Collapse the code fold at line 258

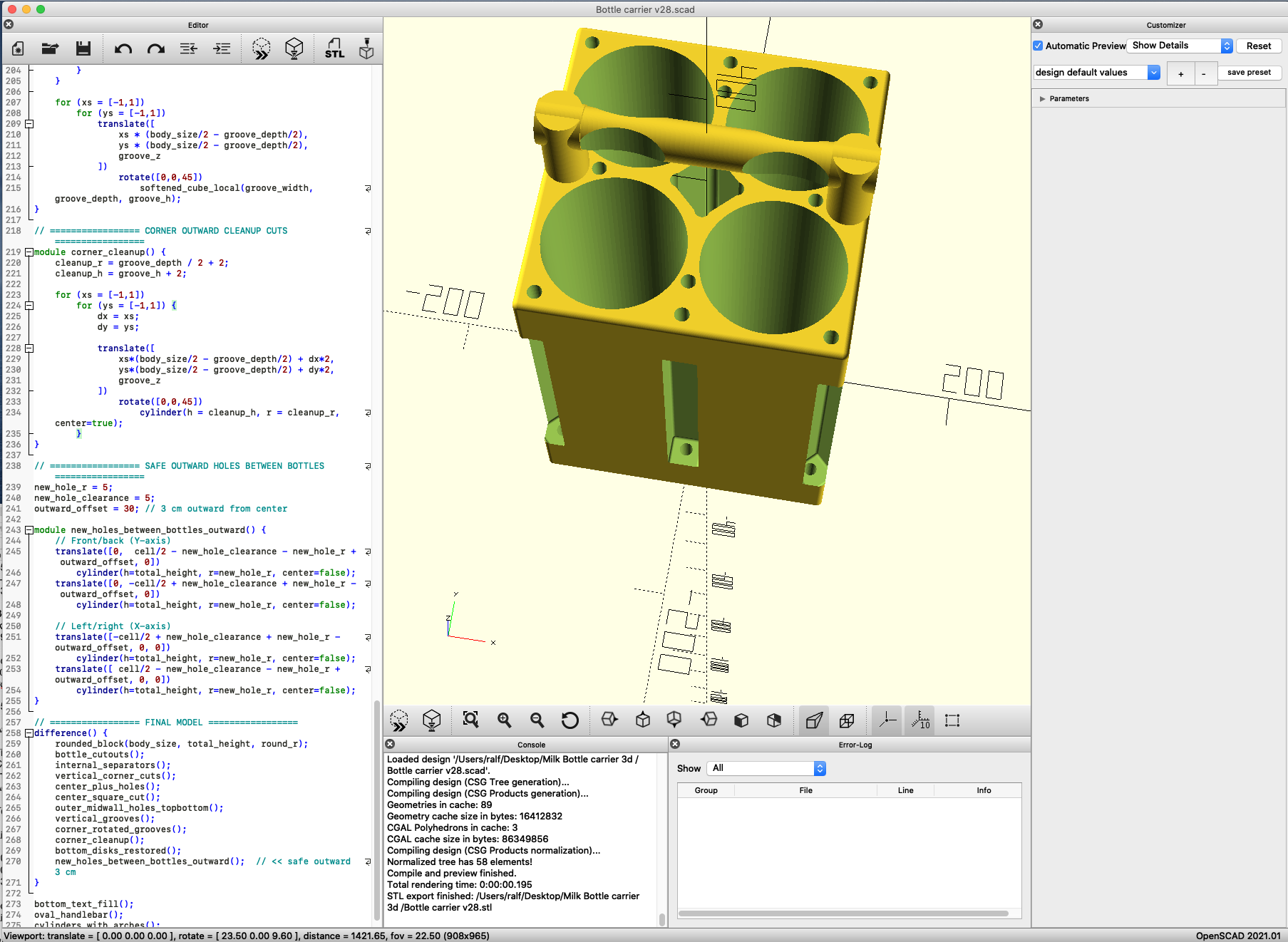click(29, 733)
